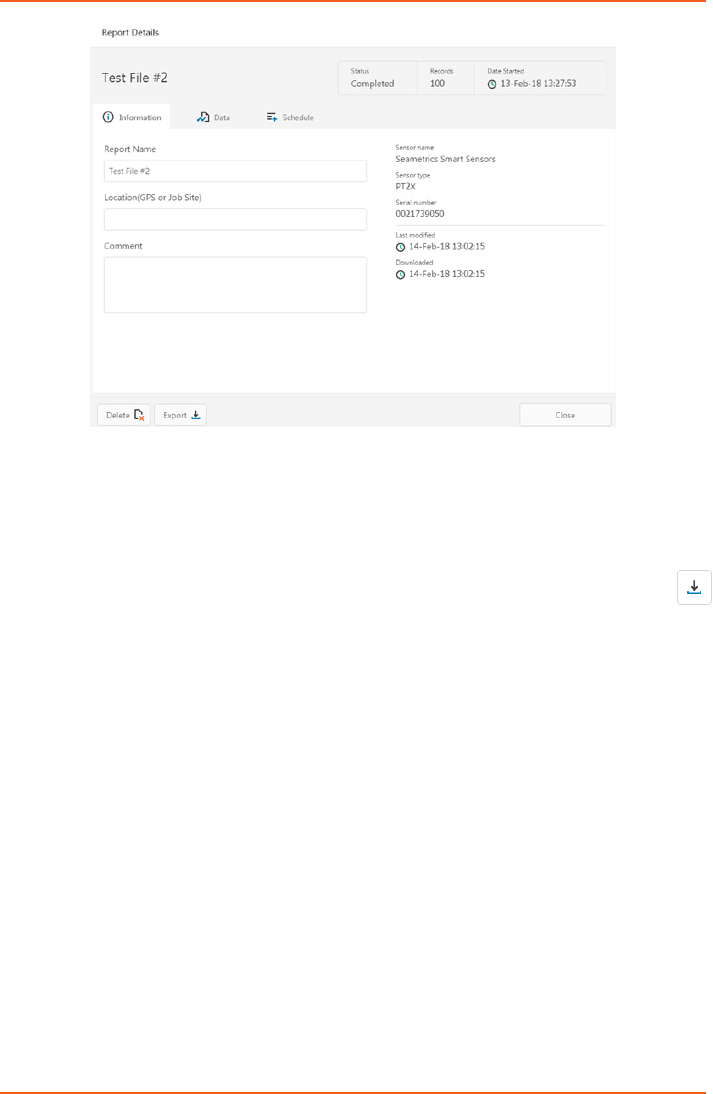Click the floating download icon at right
This screenshot has width=713, height=1094.
pyautogui.click(x=694, y=587)
